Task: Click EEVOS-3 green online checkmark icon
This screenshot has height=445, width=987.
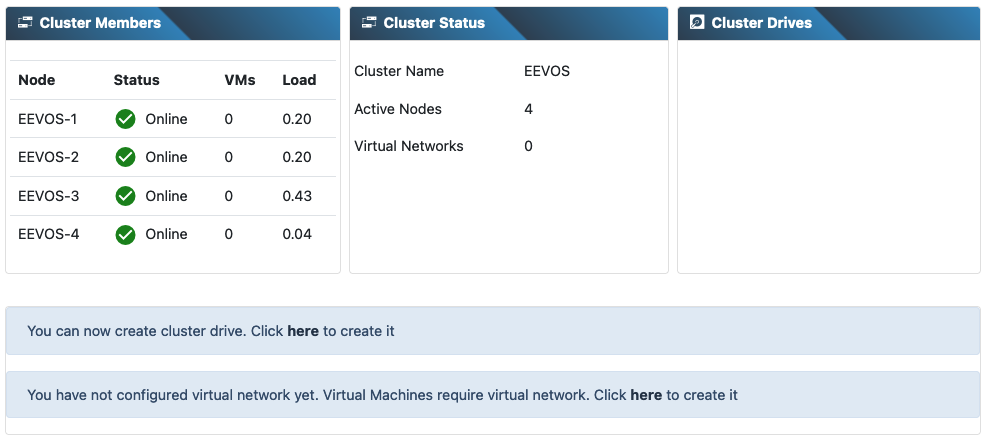Action: pos(125,196)
